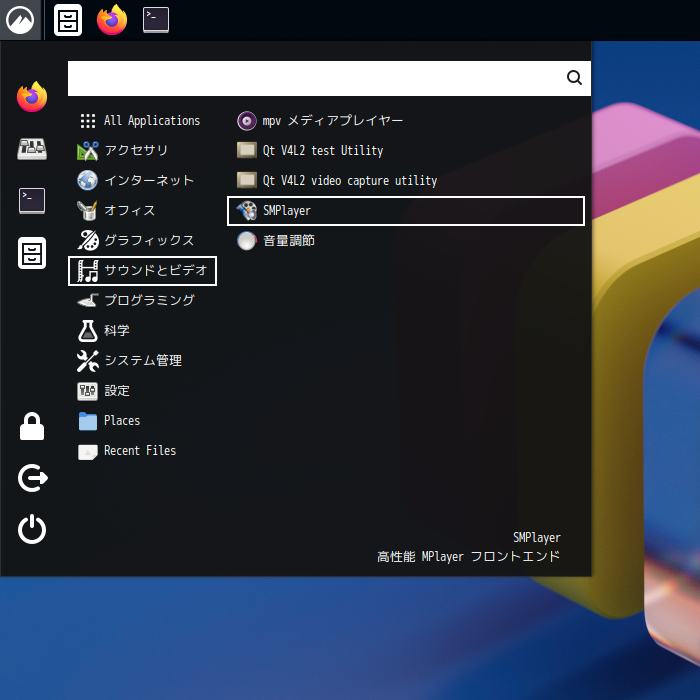Launch Qt V4L2 test Utility
The image size is (700, 700).
click(x=406, y=150)
